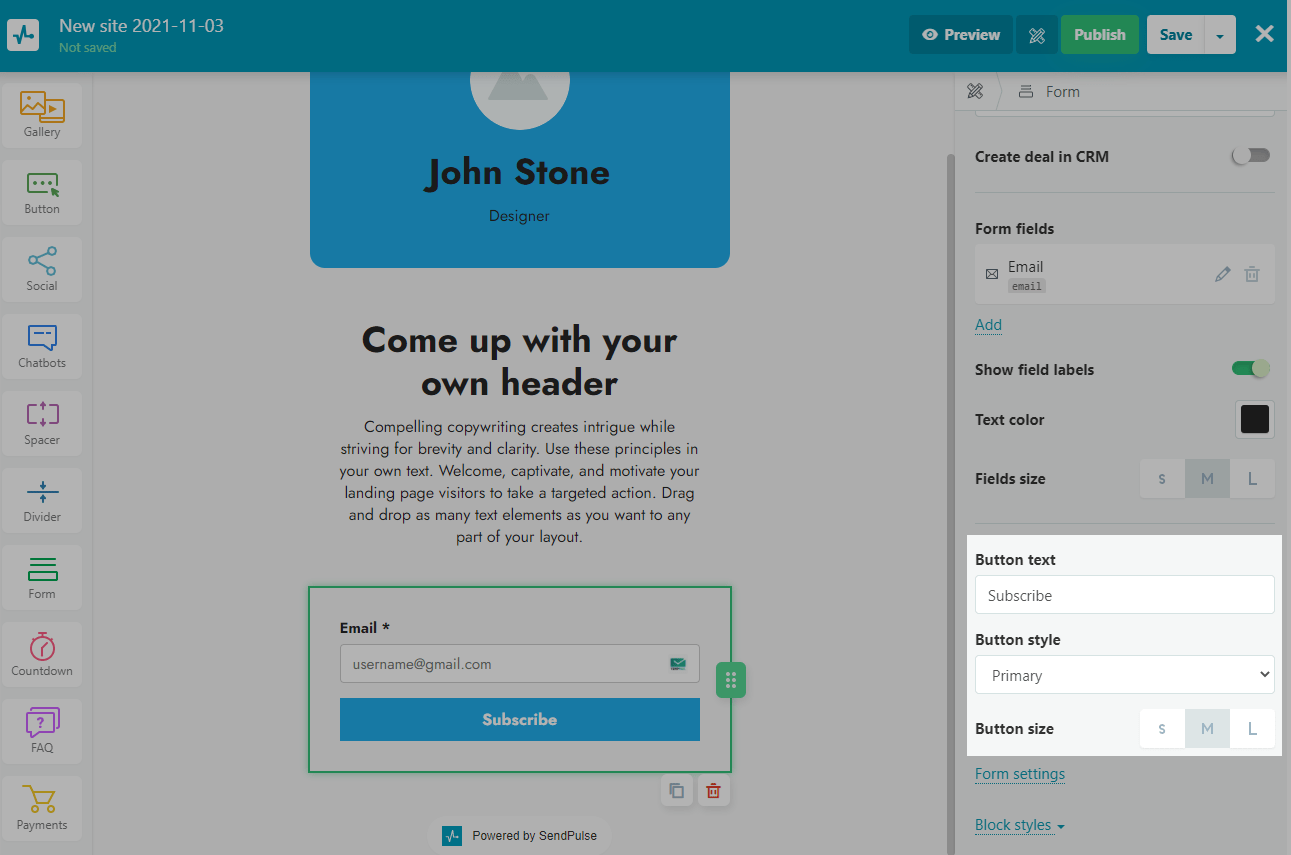Click the Button text input field

point(1124,595)
